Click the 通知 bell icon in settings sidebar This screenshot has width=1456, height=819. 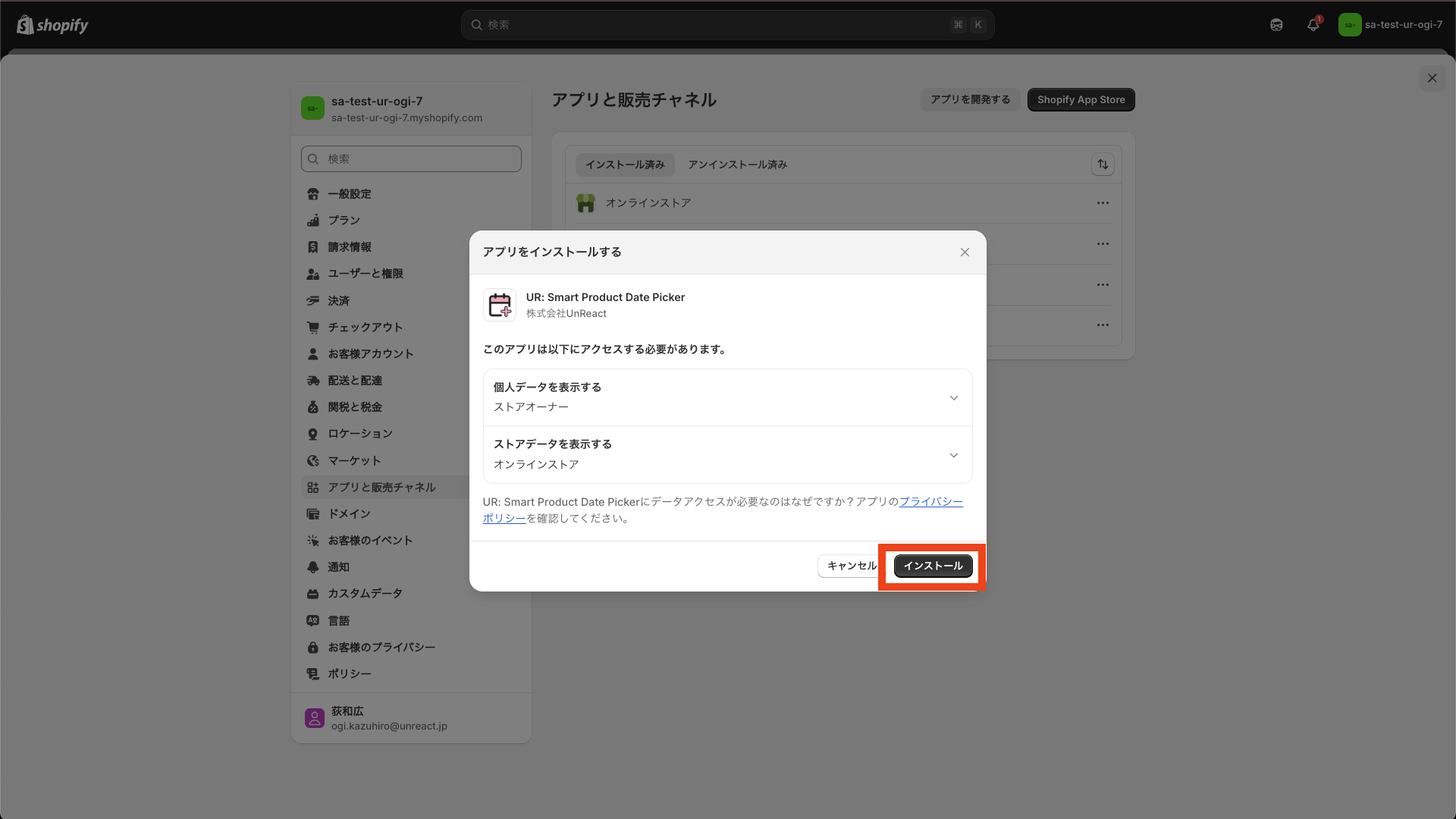[313, 567]
